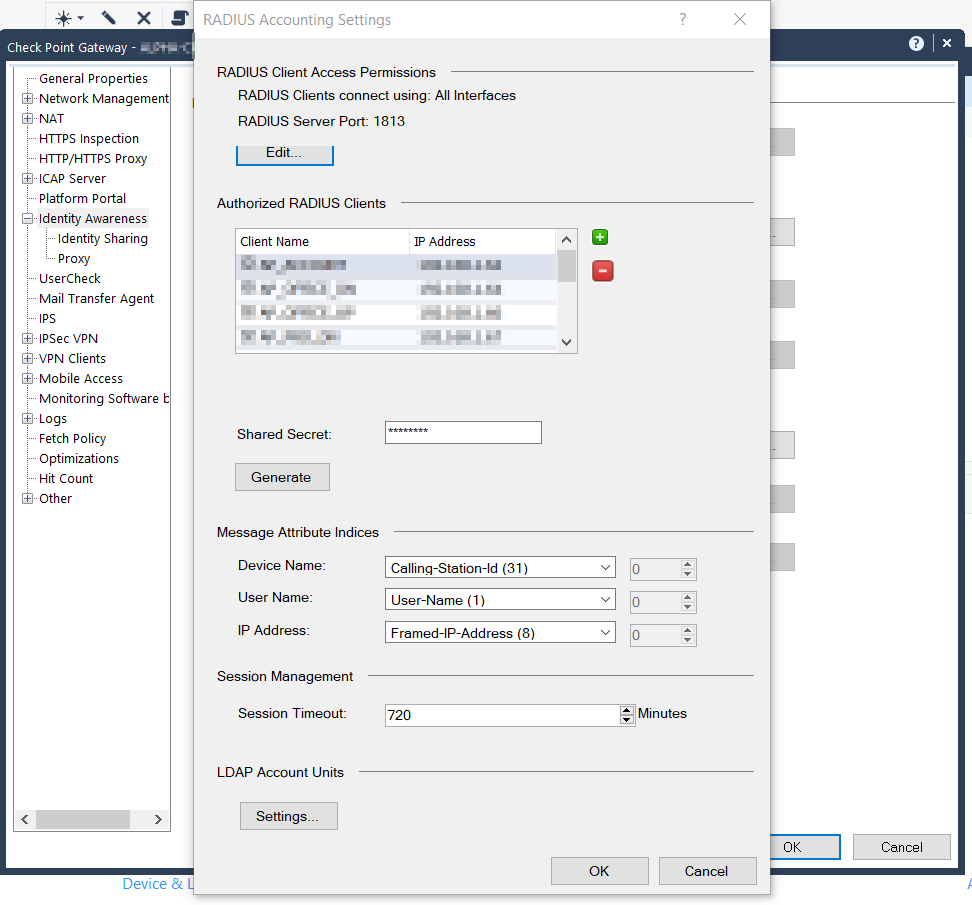Select HTTP/HTTPS Proxy in the tree
972x905 pixels.
(93, 159)
